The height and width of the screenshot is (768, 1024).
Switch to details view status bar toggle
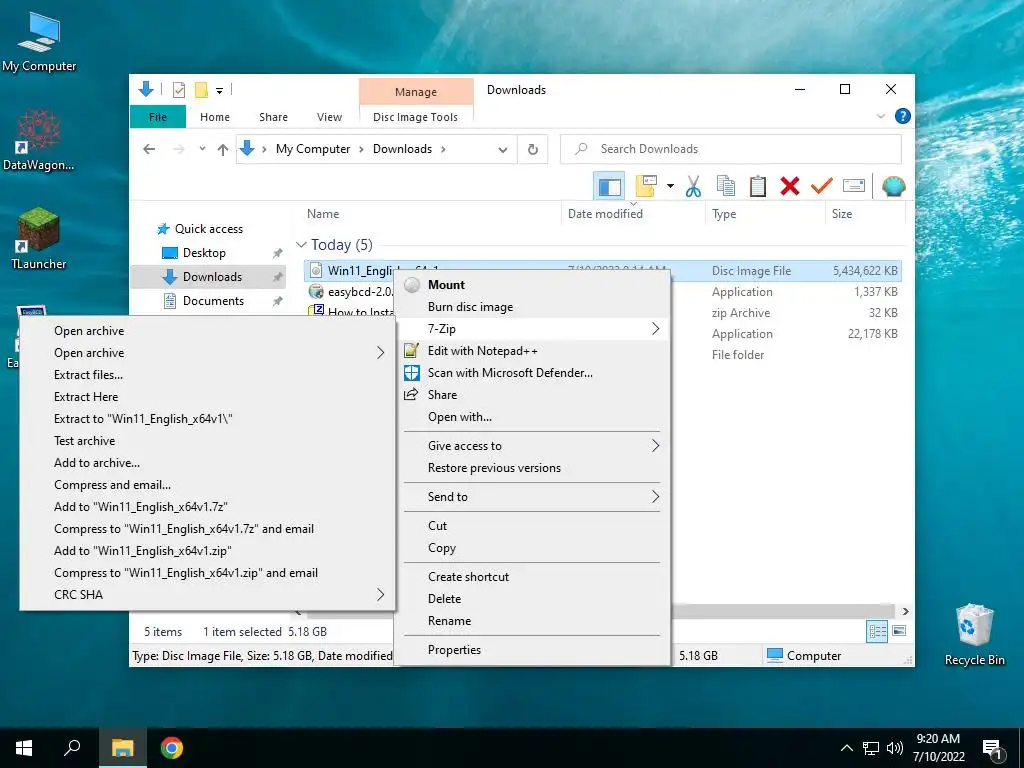(877, 631)
